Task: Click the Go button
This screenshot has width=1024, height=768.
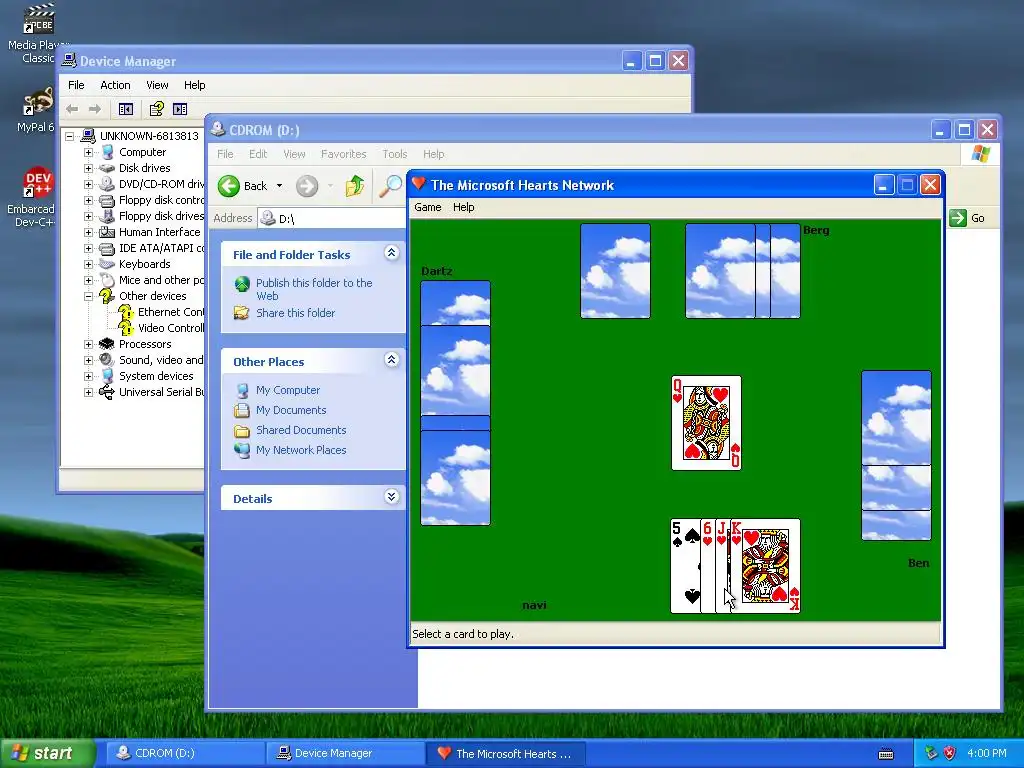Action: click(x=967, y=218)
